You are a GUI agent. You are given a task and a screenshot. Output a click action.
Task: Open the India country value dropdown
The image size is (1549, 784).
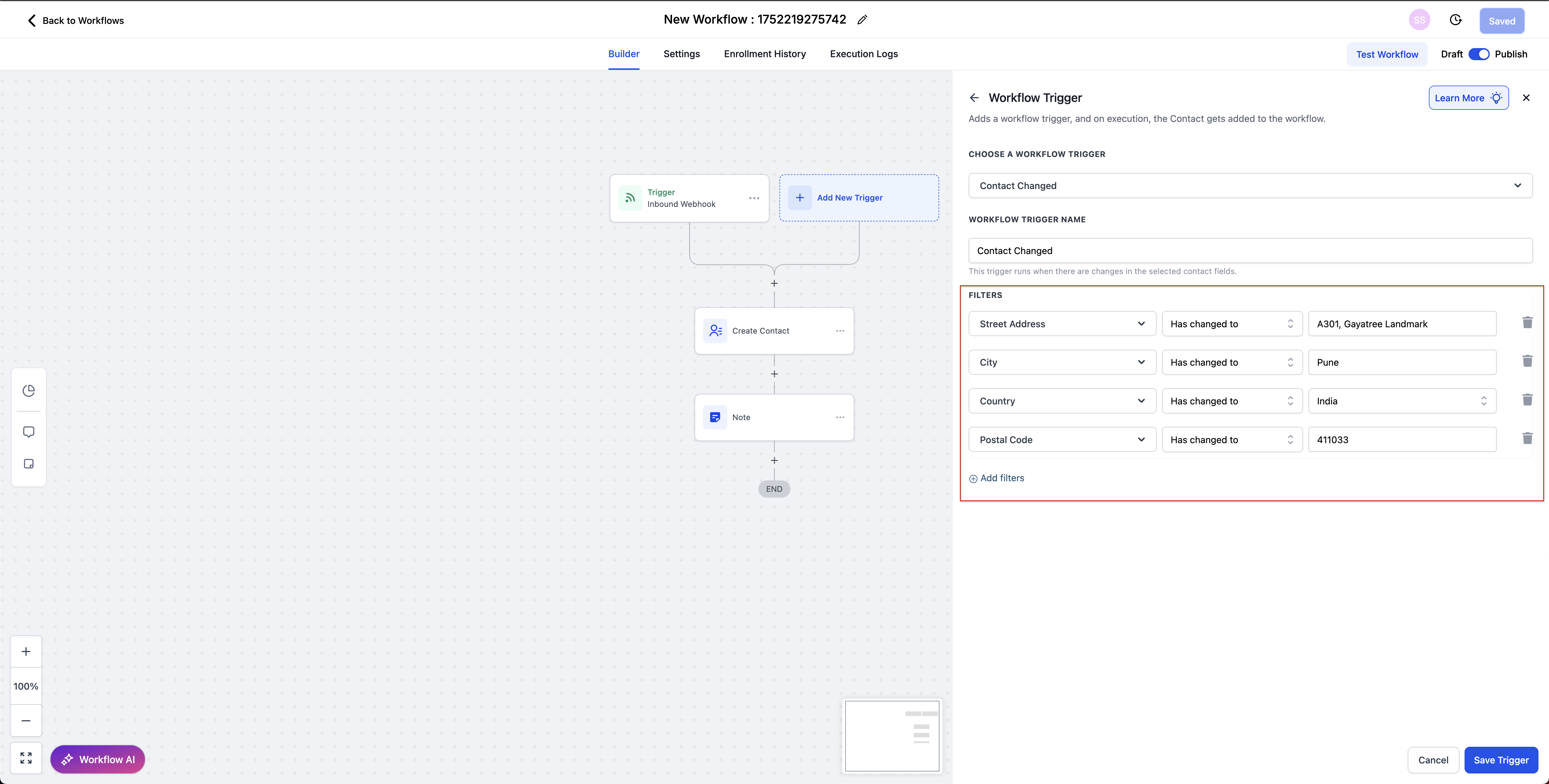pos(1402,401)
